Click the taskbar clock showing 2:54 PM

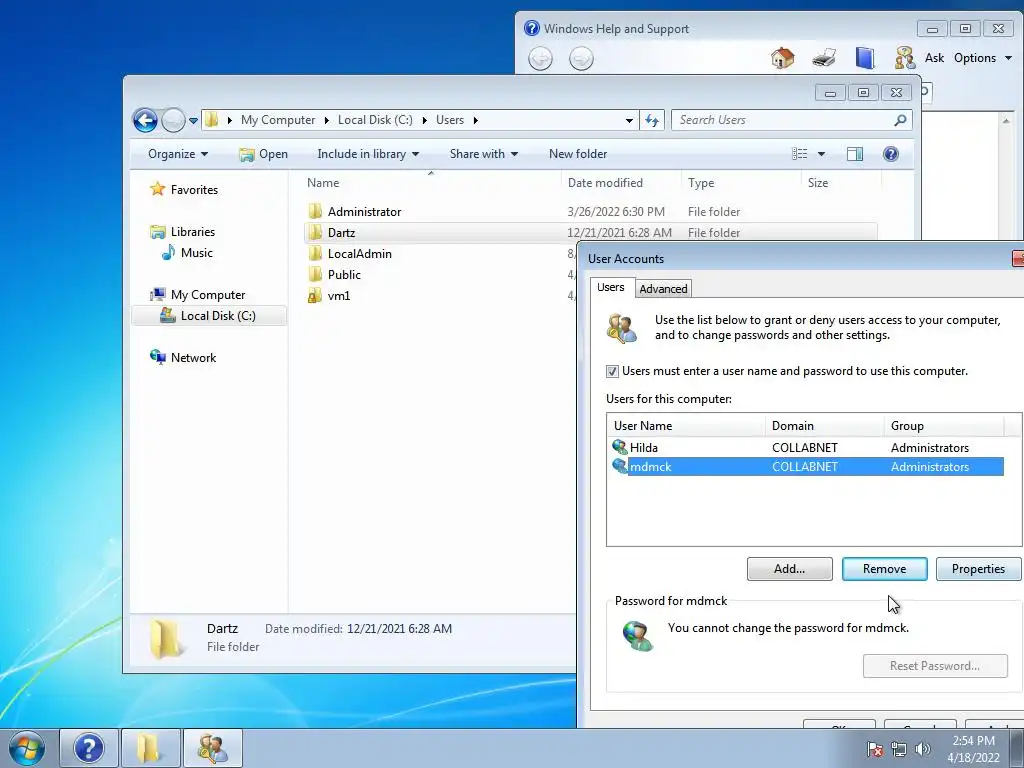[973, 749]
